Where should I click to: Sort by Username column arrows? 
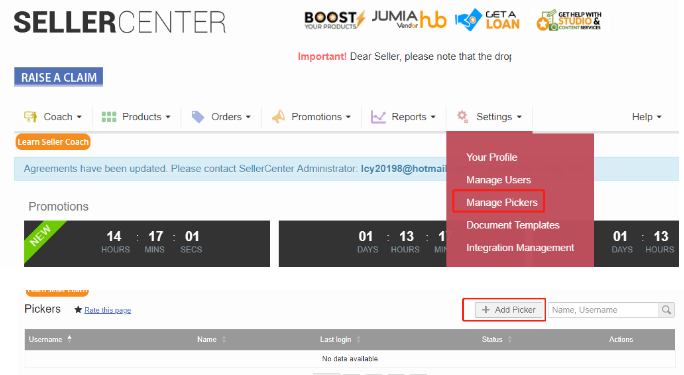(x=69, y=339)
